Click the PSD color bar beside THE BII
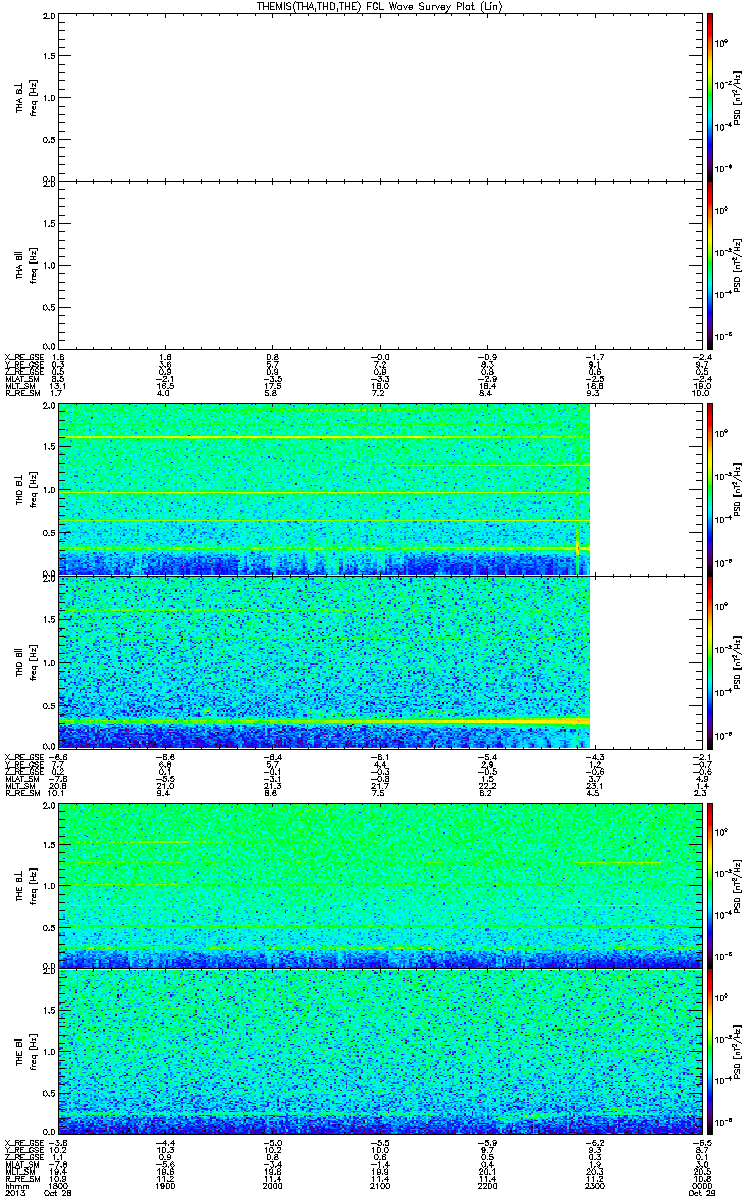The width and height of the screenshot is (750, 1200). coord(710,1051)
